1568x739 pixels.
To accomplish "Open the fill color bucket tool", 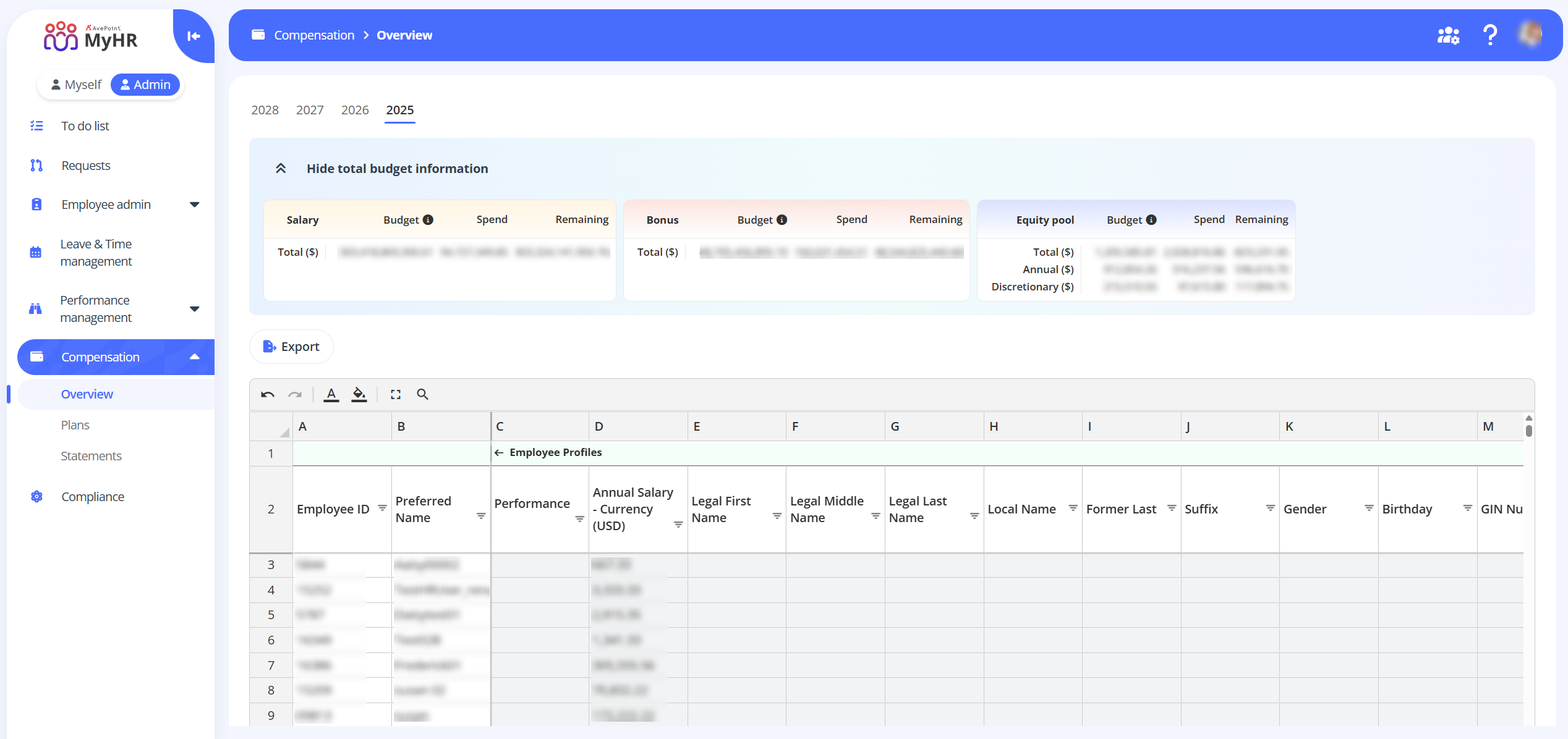I will click(x=359, y=394).
